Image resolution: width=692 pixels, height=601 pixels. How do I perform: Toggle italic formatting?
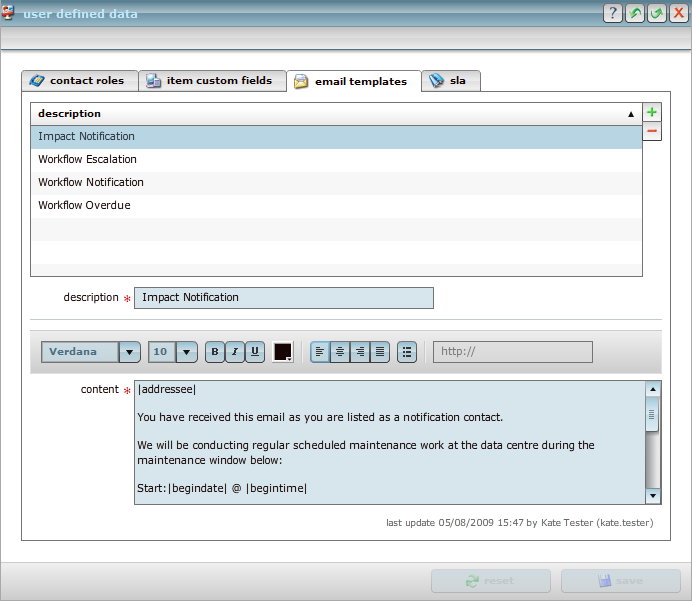tap(235, 352)
